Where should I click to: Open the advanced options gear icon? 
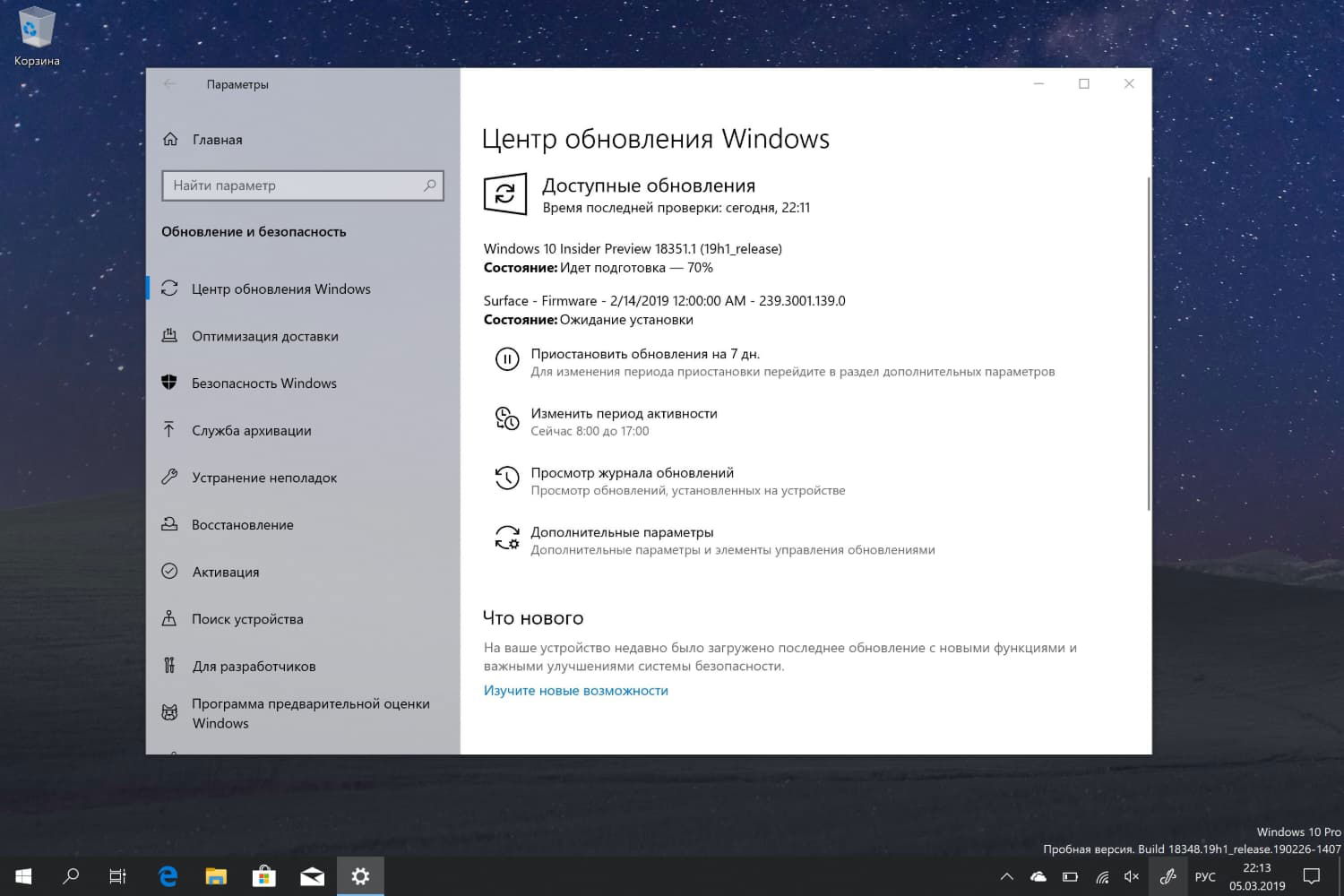click(x=507, y=537)
